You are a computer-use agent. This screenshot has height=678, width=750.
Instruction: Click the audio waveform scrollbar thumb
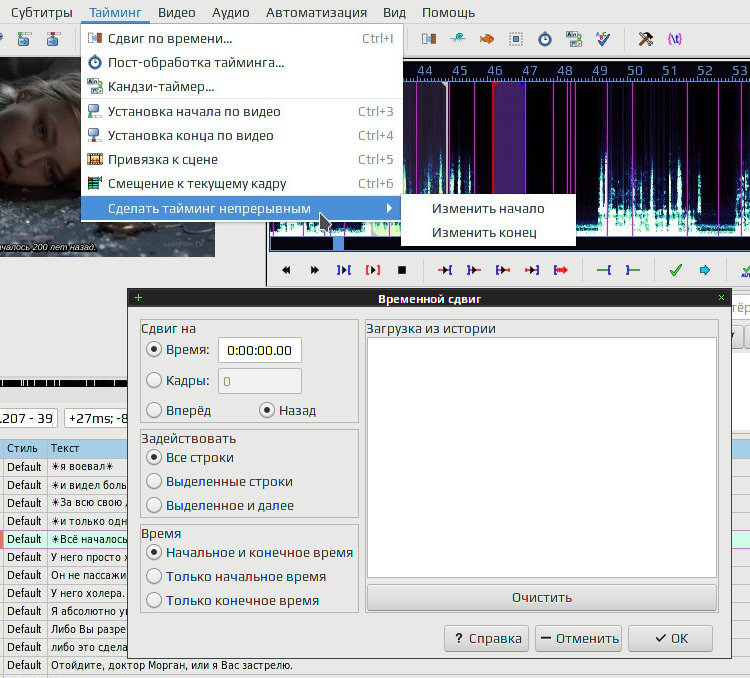(x=338, y=244)
